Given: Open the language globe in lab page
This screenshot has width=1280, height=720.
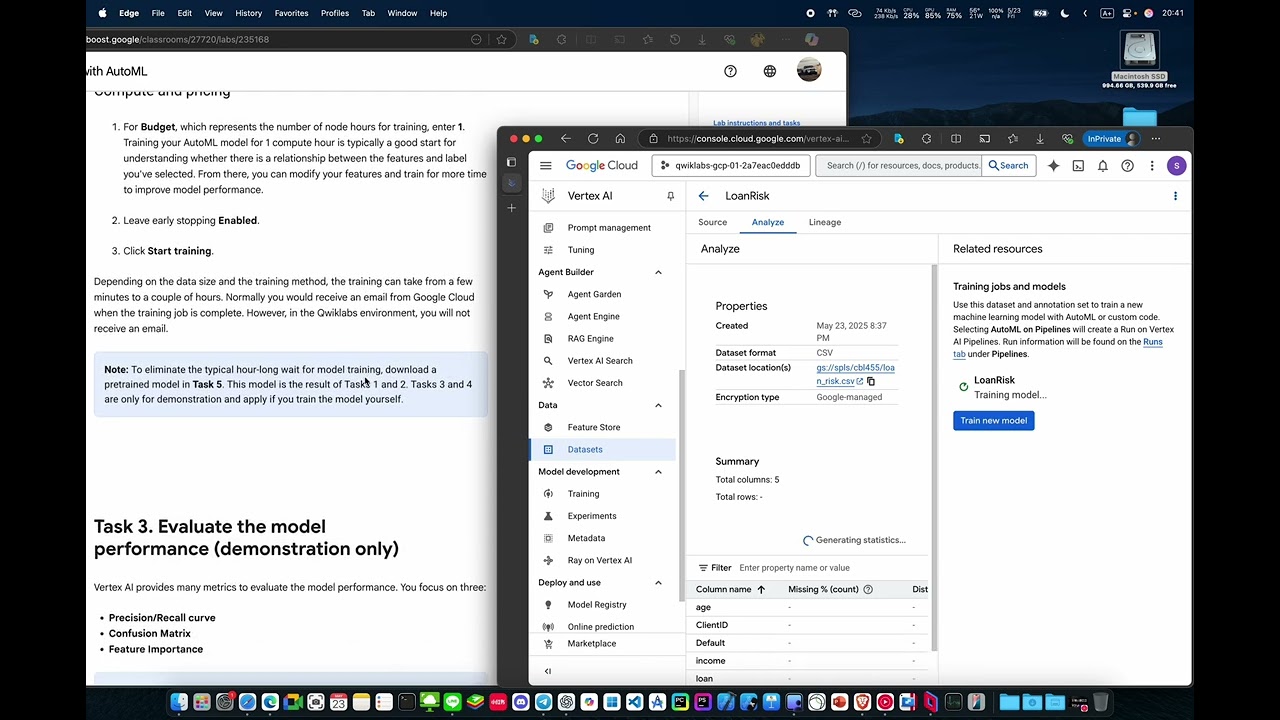Looking at the screenshot, I should 770,71.
